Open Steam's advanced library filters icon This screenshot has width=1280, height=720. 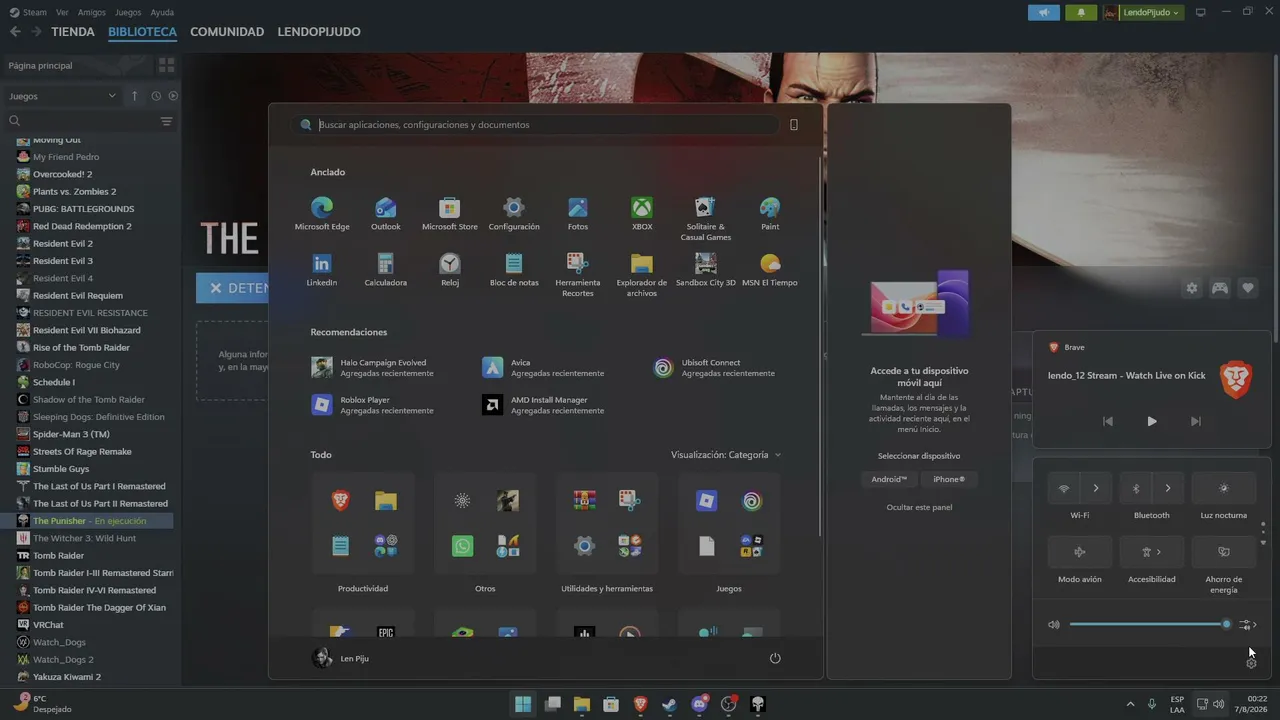tap(166, 121)
